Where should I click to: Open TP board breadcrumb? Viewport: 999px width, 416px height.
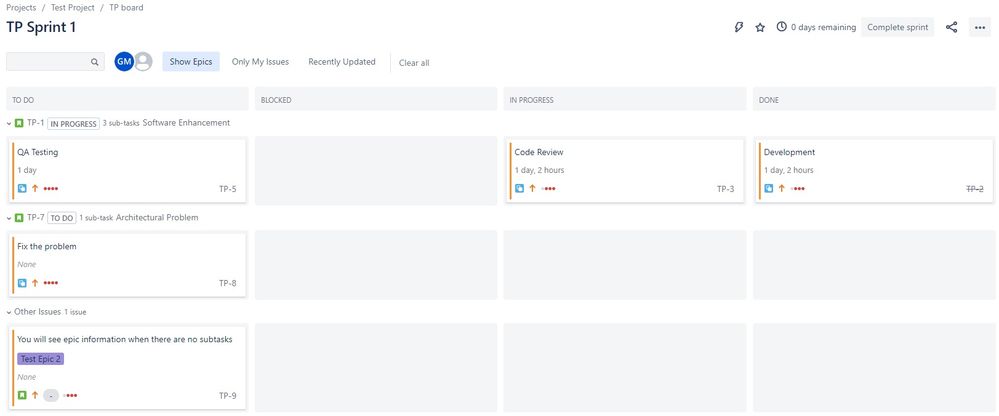coord(126,8)
